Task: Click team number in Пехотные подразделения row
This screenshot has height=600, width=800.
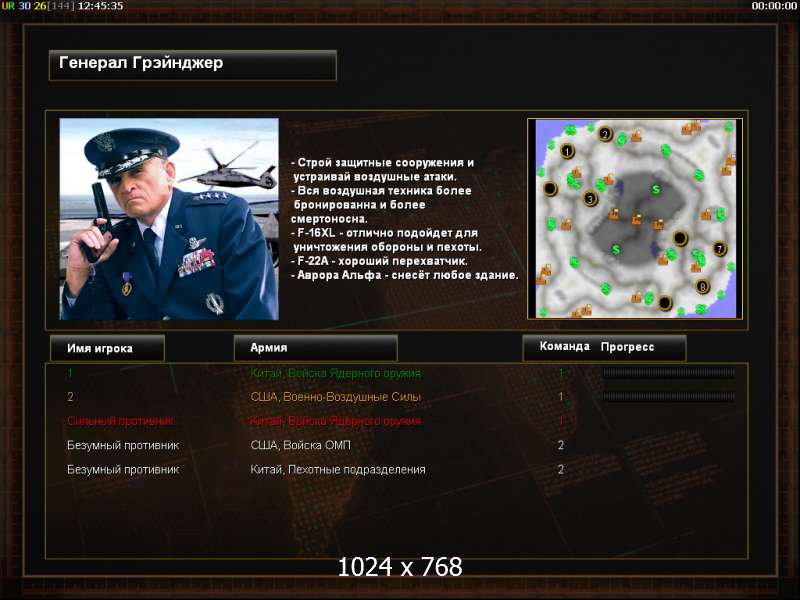Action: pyautogui.click(x=561, y=469)
